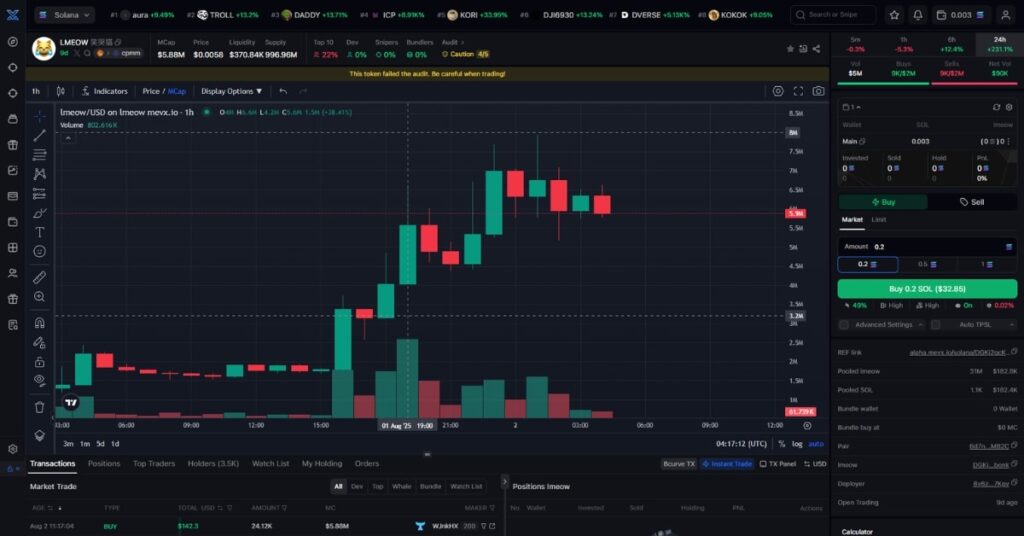Select the long position forecasting tool

click(40, 194)
